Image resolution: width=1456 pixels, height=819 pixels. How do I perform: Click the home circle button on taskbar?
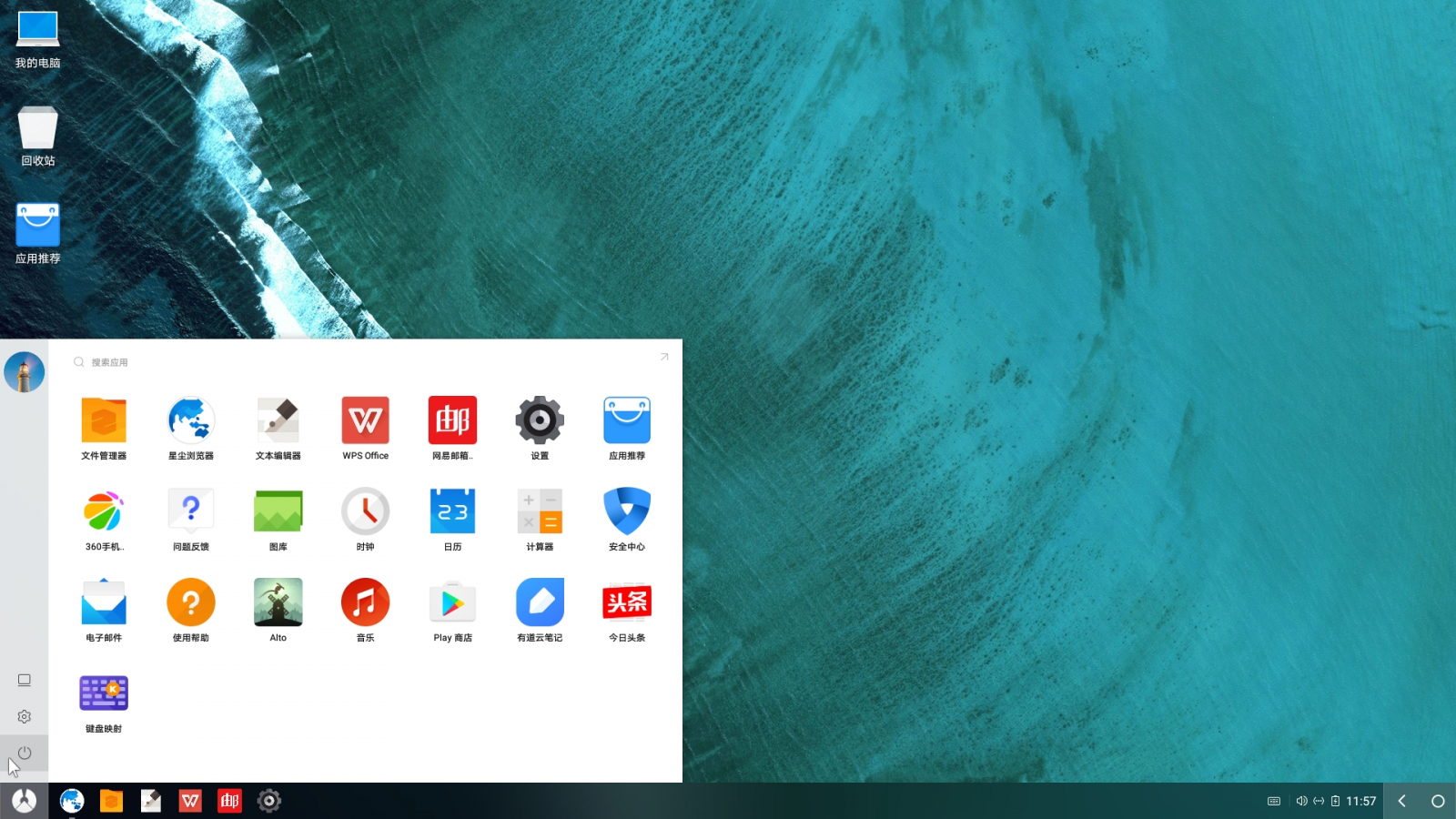(x=1438, y=801)
